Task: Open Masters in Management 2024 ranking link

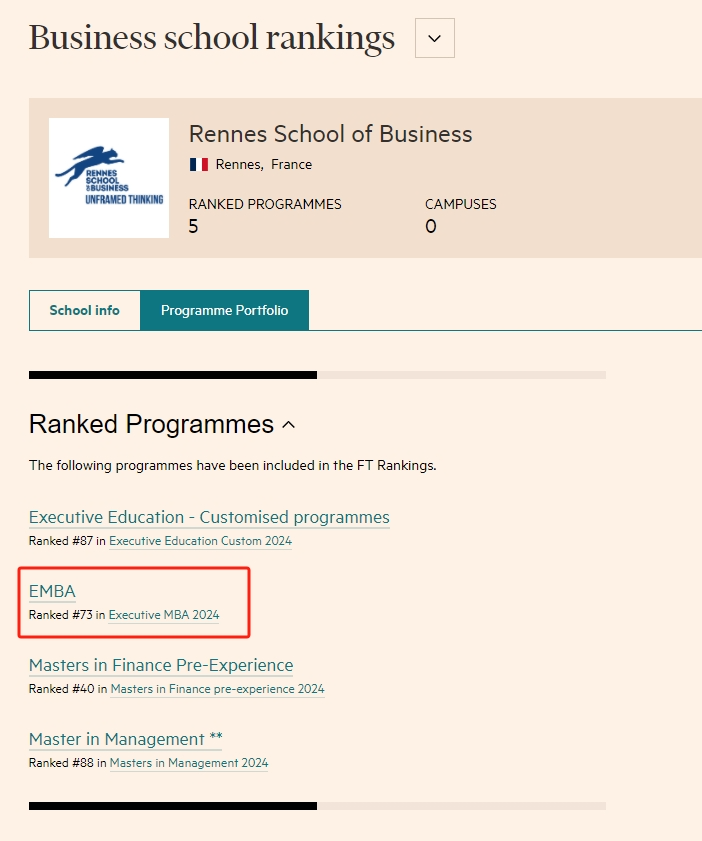Action: (189, 763)
